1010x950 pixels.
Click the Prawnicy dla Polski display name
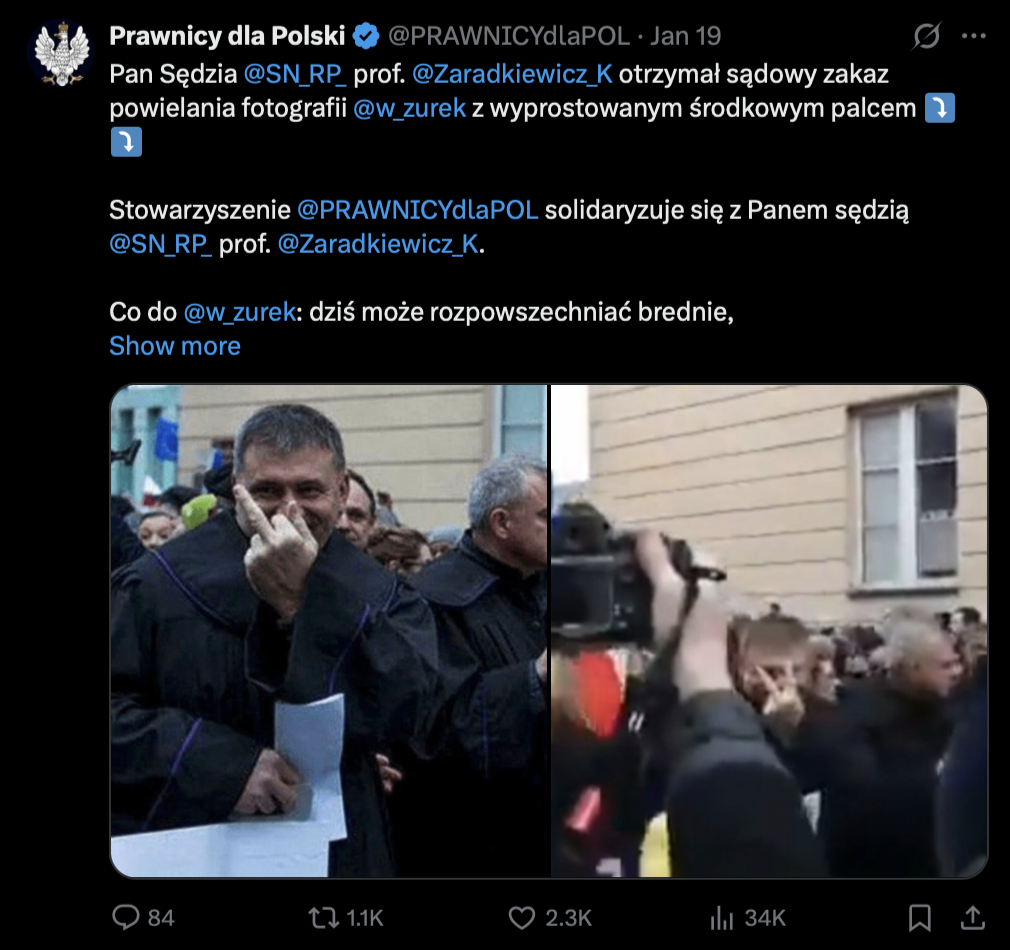(x=227, y=36)
